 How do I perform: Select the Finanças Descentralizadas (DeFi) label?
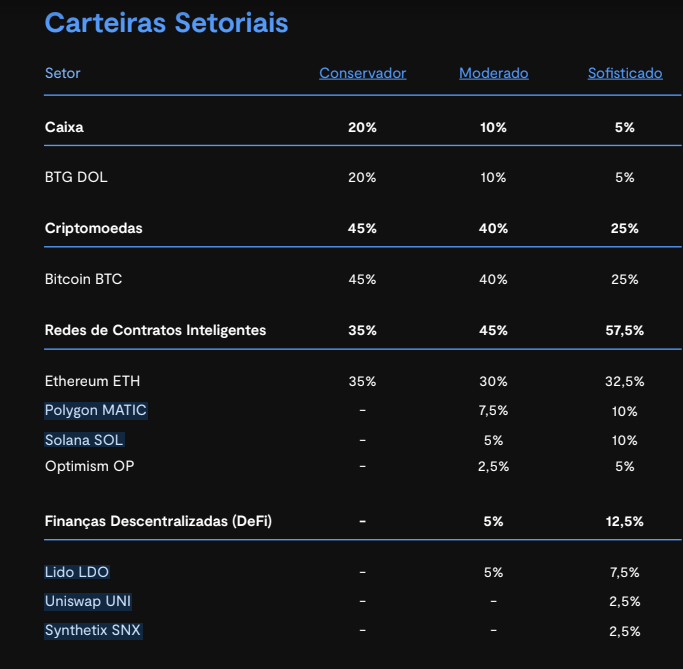[x=158, y=521]
